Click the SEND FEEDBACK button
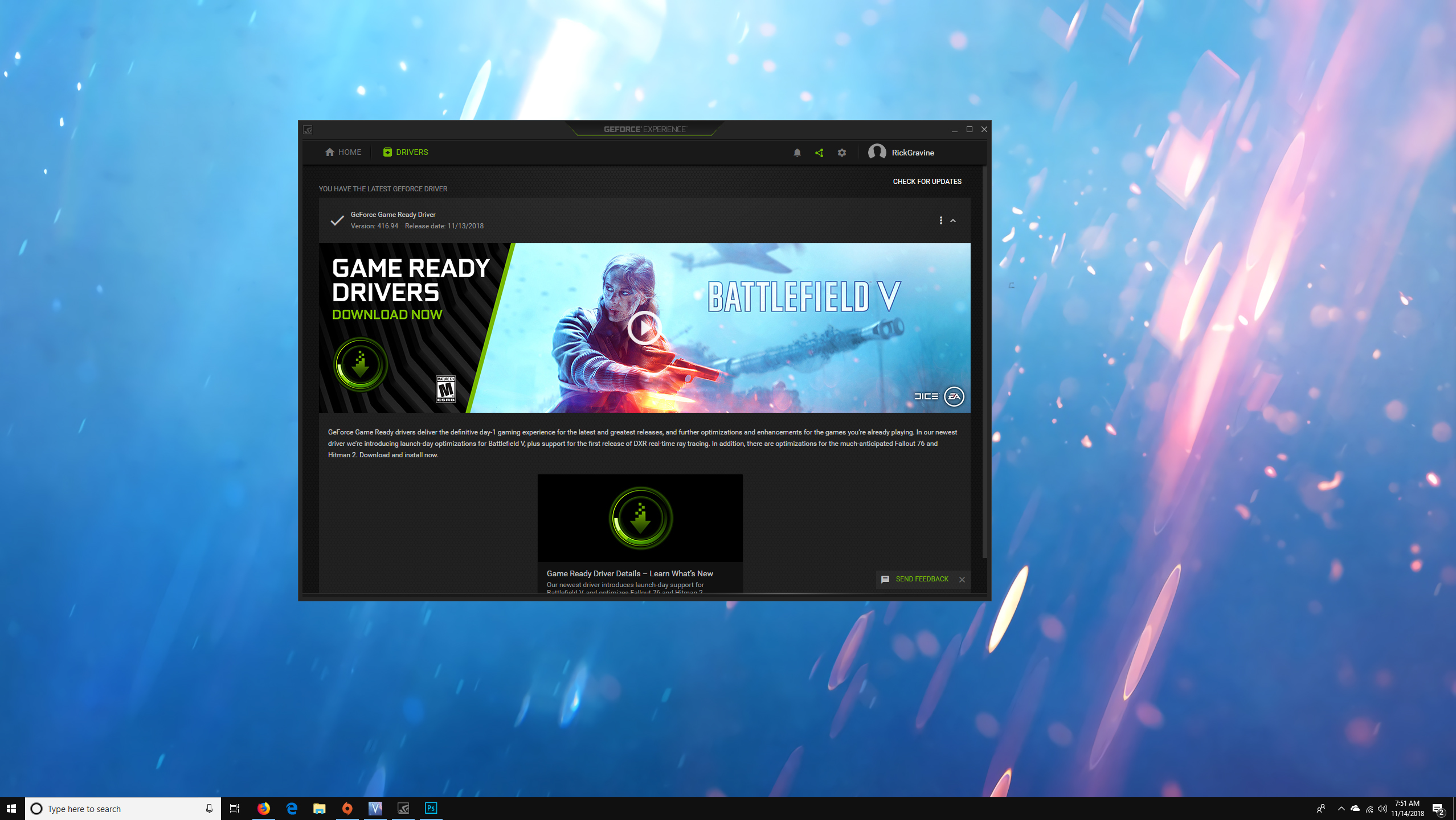The image size is (1456, 820). 916,578
